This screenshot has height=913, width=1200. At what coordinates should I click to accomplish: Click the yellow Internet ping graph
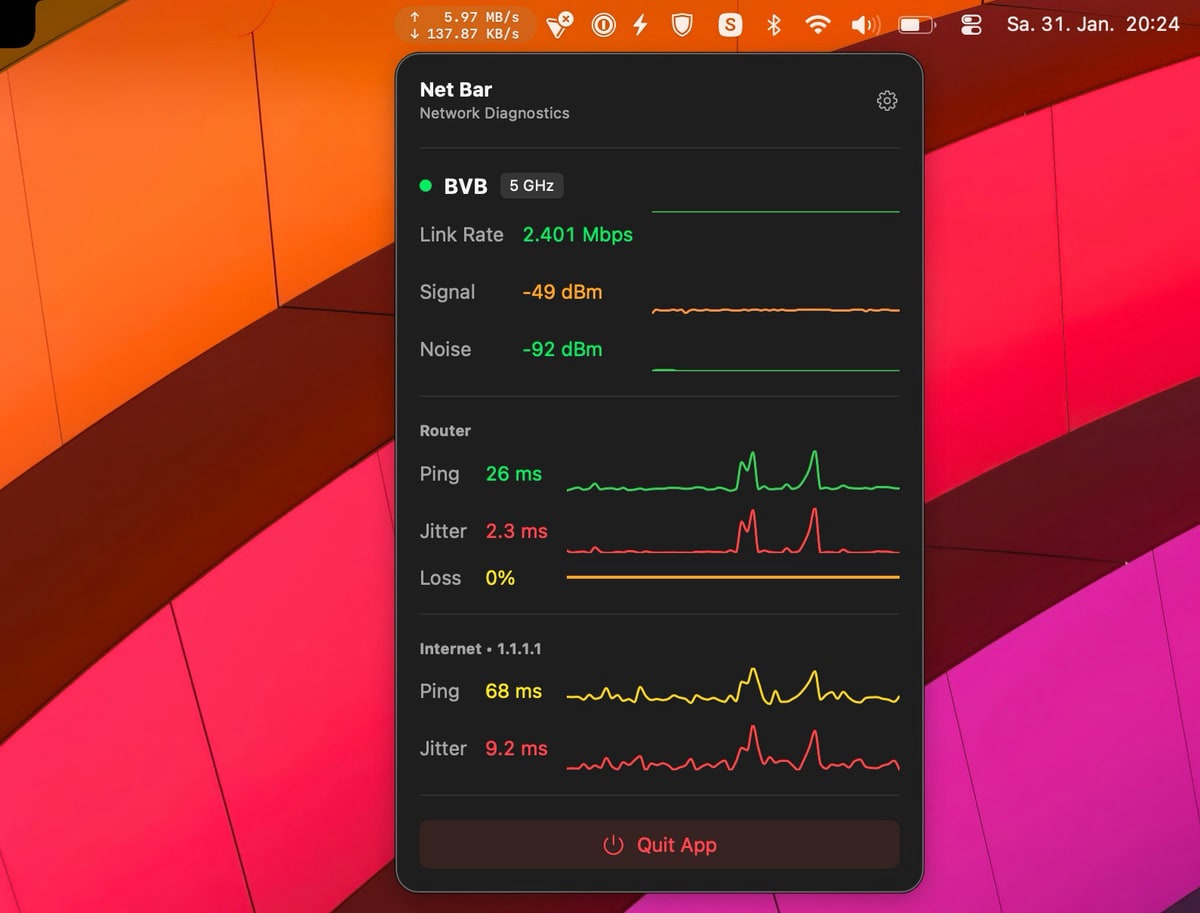732,691
